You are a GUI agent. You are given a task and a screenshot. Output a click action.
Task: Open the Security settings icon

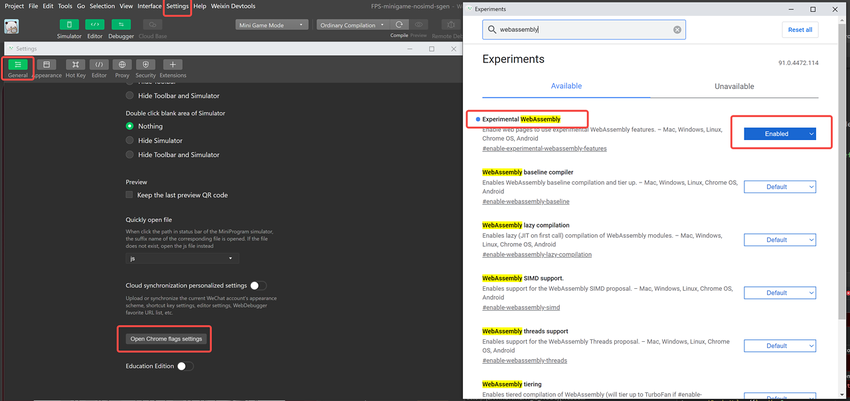pos(145,65)
